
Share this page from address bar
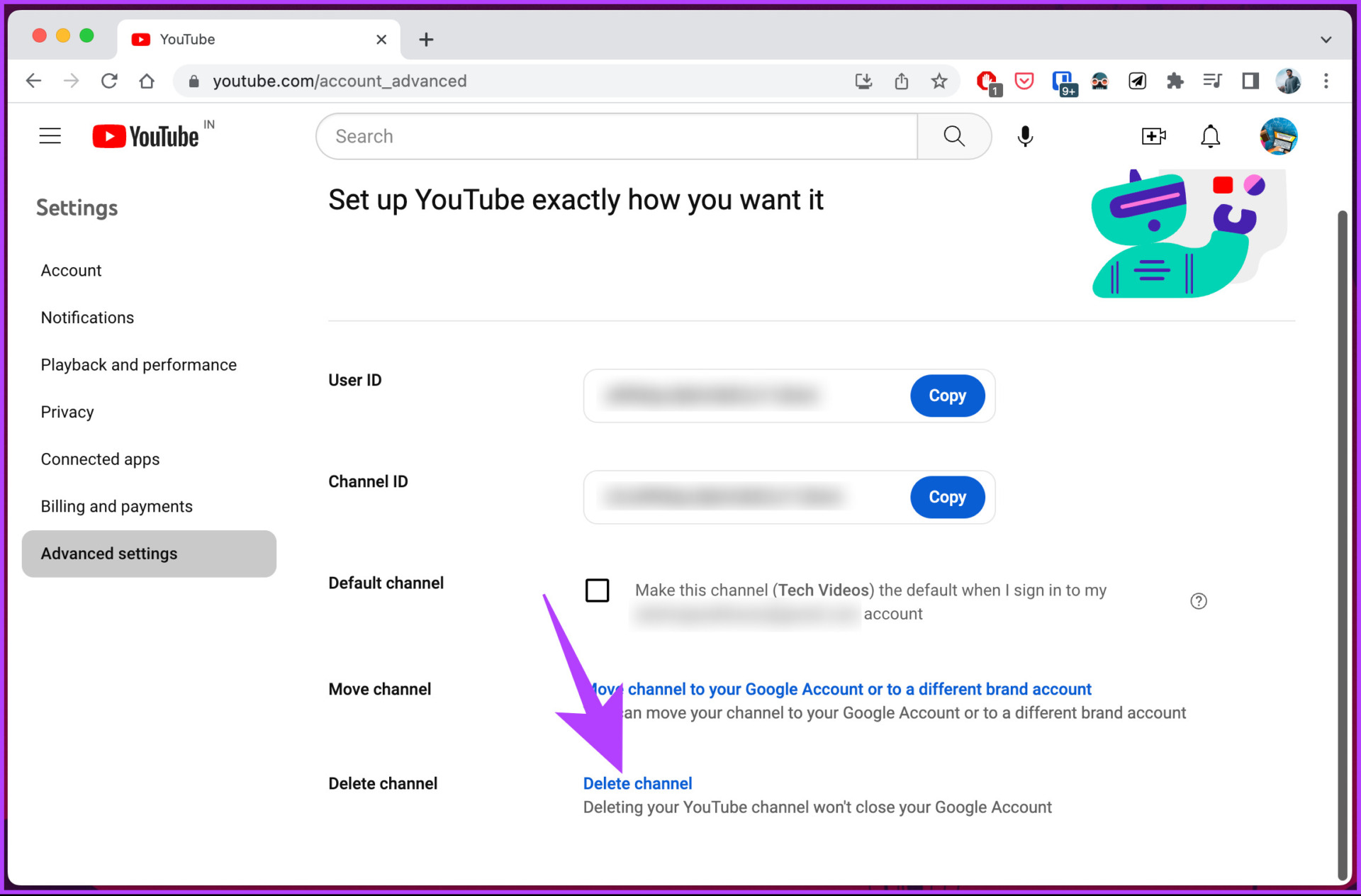click(901, 81)
